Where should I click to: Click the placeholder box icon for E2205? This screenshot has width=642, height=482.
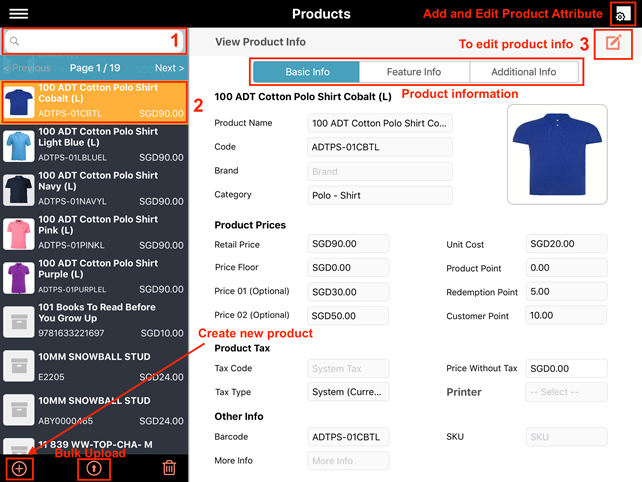point(19,366)
